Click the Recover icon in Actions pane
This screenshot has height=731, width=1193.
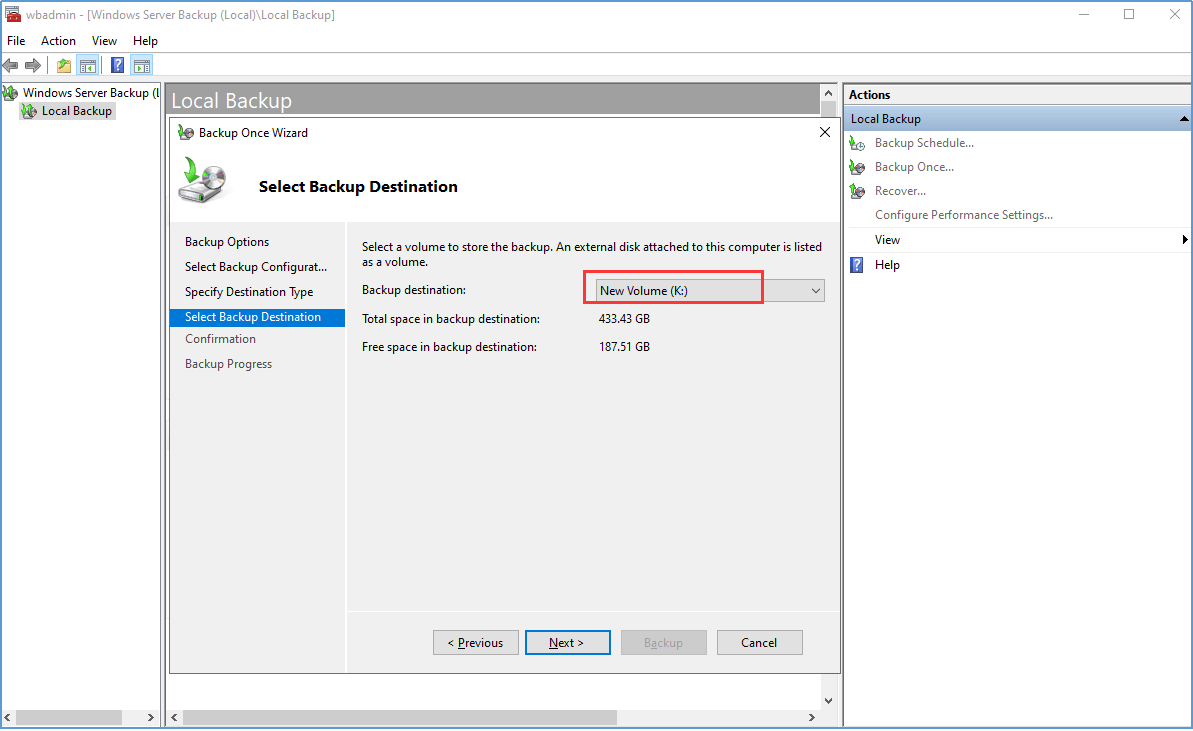(x=857, y=191)
